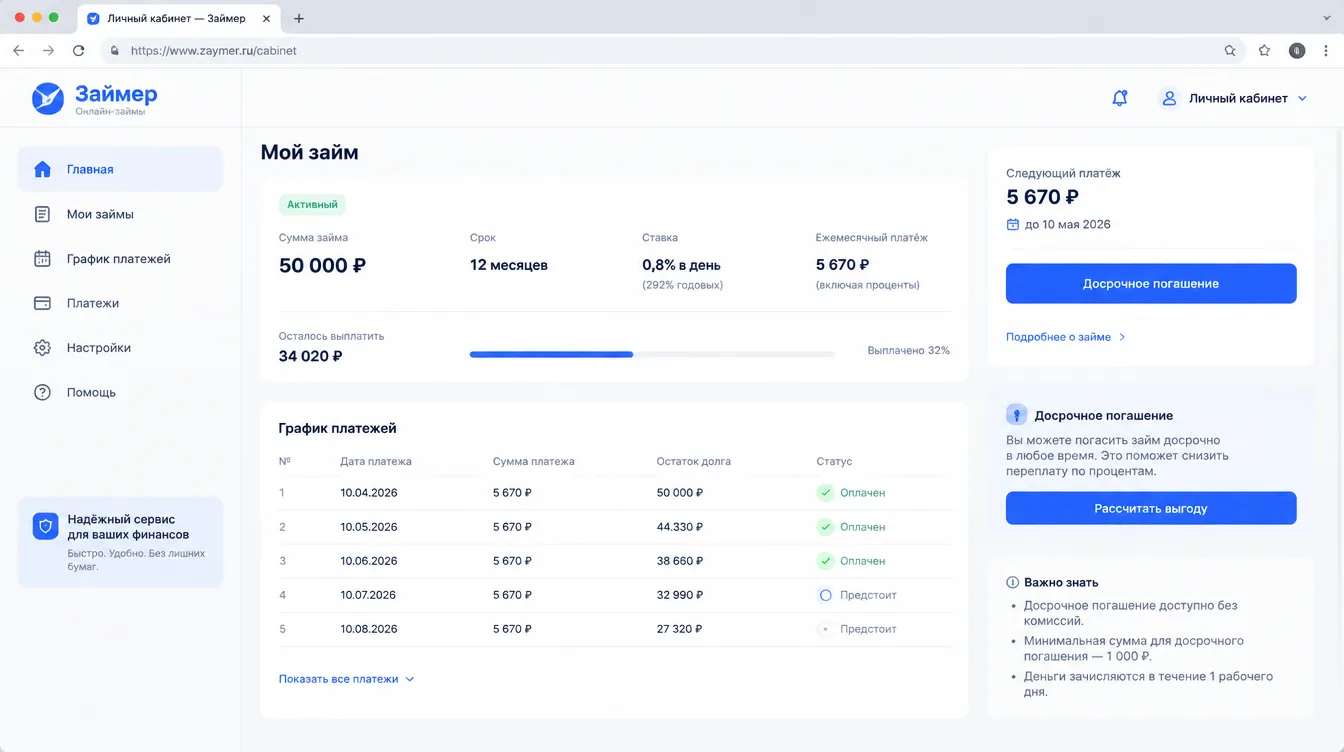1344x752 pixels.
Task: Open the Главная sidebar item
Action: tap(120, 169)
